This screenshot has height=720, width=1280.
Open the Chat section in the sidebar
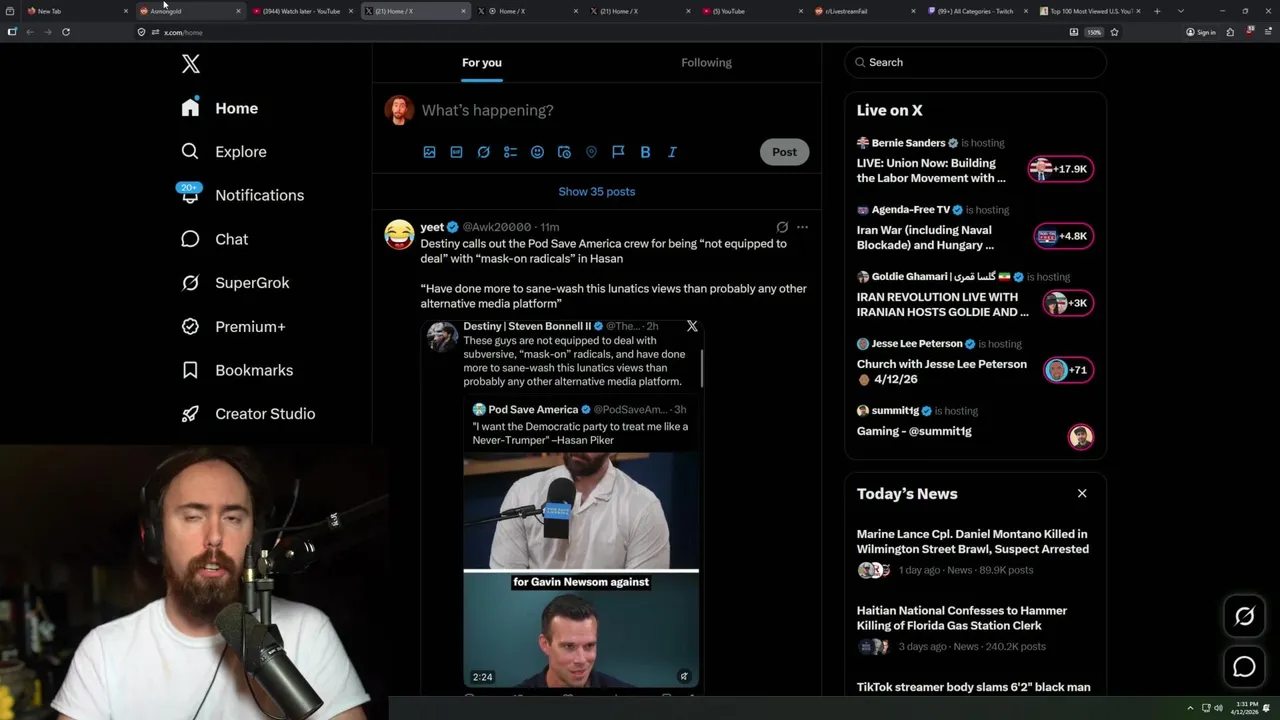click(x=214, y=239)
